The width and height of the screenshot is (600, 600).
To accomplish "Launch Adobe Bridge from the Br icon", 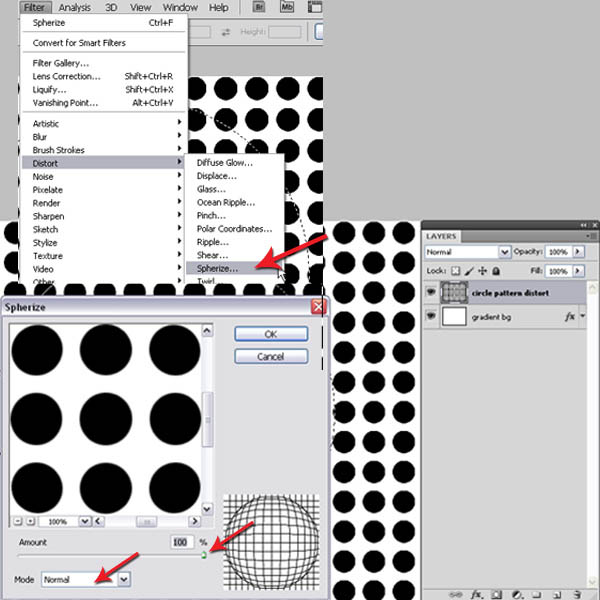I will point(260,7).
